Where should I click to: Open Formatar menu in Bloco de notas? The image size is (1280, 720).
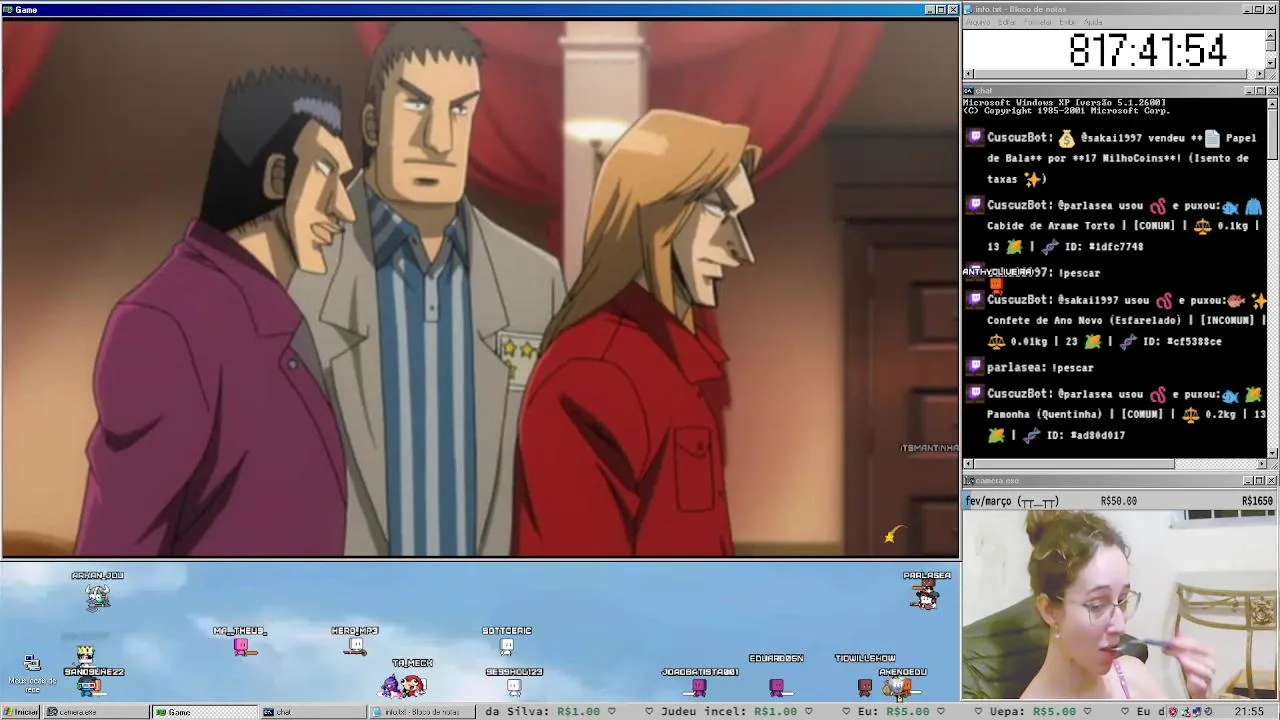(1038, 22)
